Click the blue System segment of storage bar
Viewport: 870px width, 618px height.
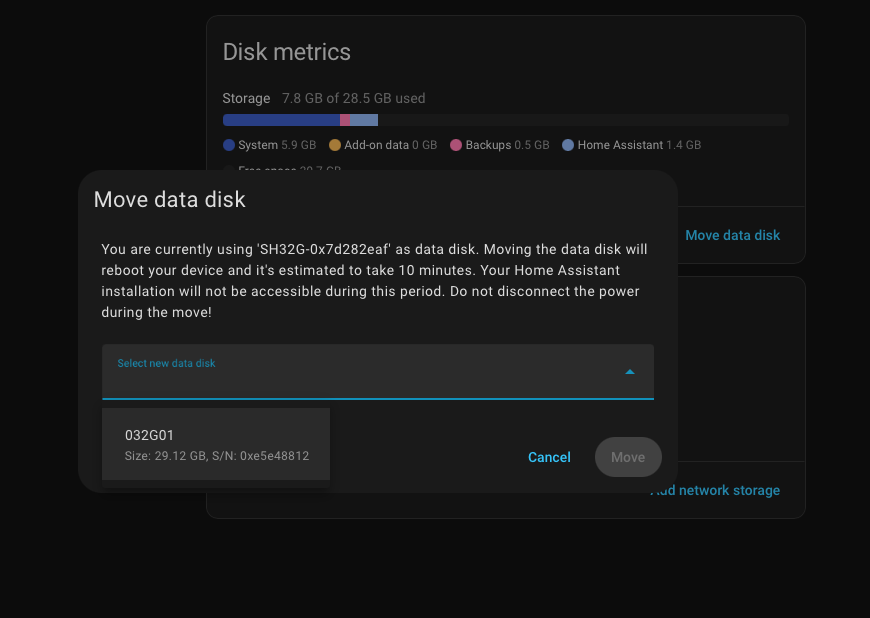point(281,120)
